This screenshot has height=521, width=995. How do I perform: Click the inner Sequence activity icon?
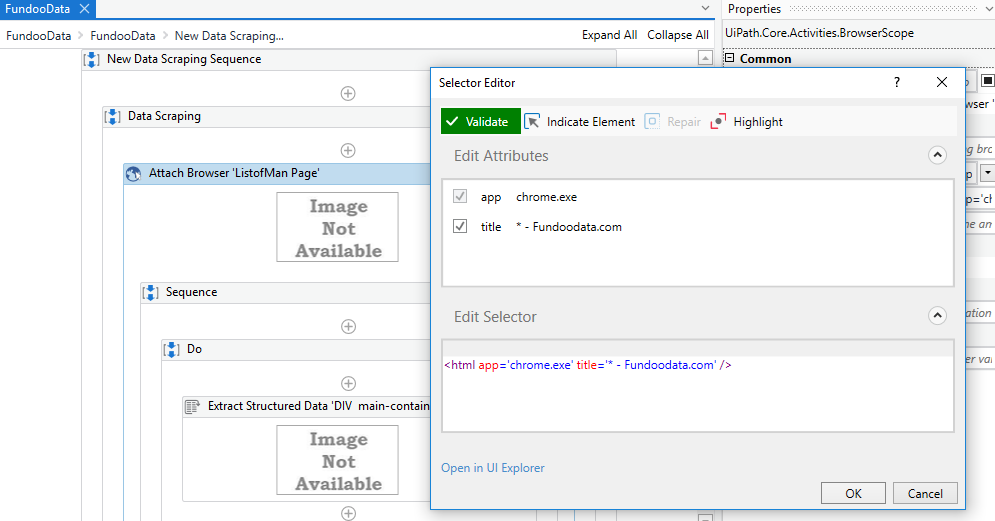(x=150, y=293)
